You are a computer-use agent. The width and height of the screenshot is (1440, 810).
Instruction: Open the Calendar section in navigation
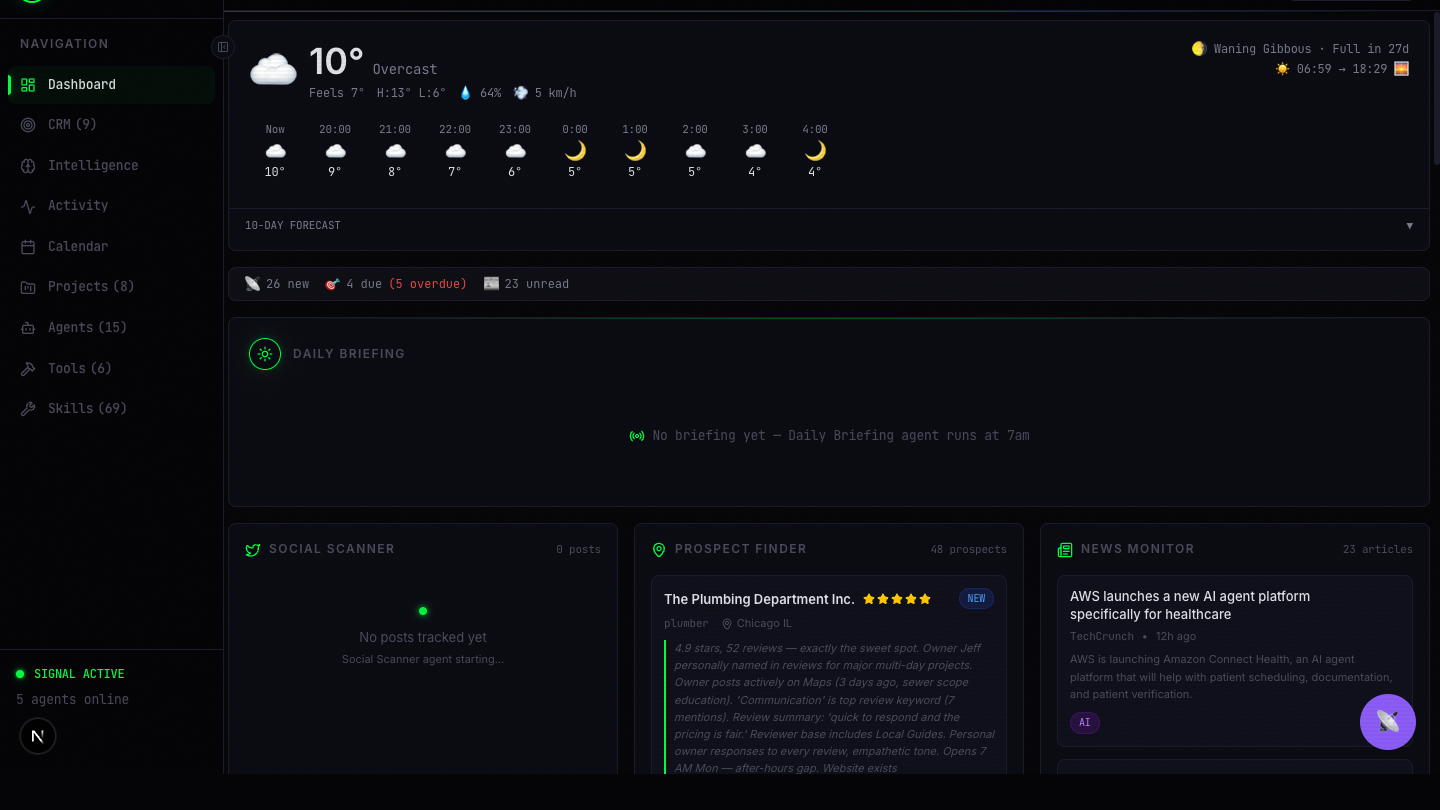coord(78,246)
